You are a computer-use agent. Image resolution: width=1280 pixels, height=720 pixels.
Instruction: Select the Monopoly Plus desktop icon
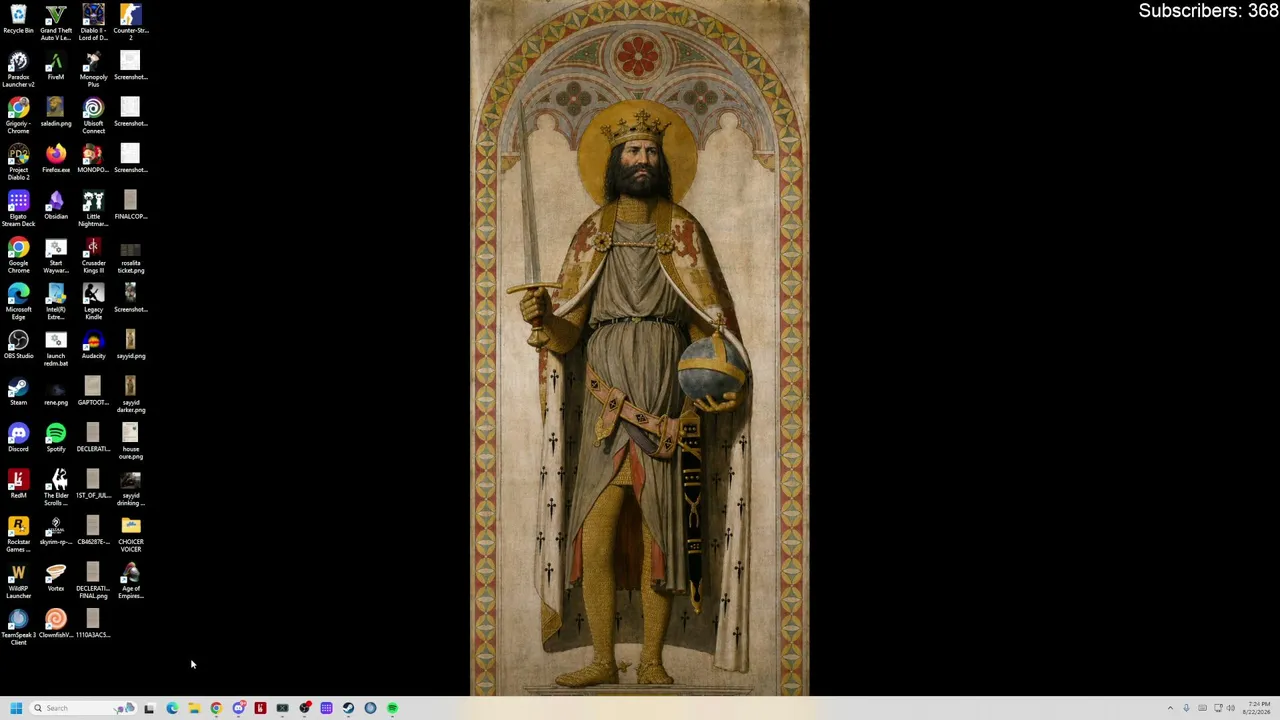coord(93,69)
